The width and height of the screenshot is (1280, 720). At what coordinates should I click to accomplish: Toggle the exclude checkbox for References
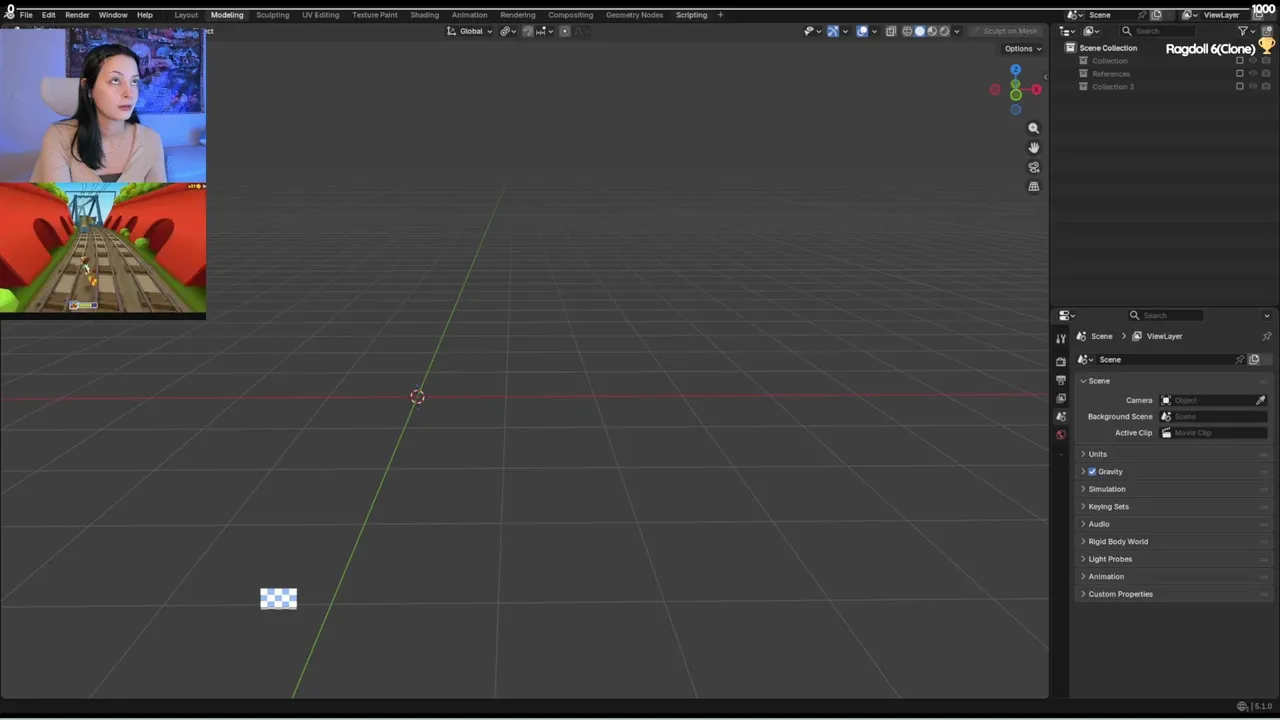pos(1240,74)
